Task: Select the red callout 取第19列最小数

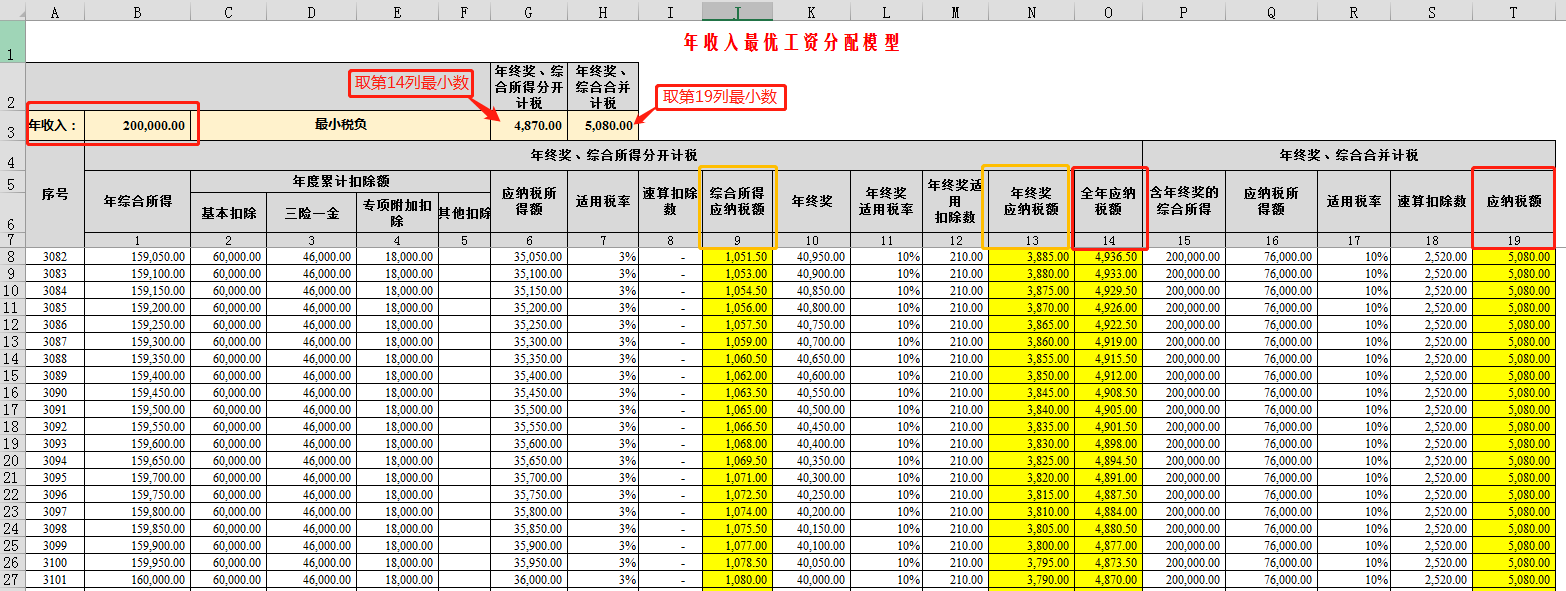Action: [x=719, y=97]
